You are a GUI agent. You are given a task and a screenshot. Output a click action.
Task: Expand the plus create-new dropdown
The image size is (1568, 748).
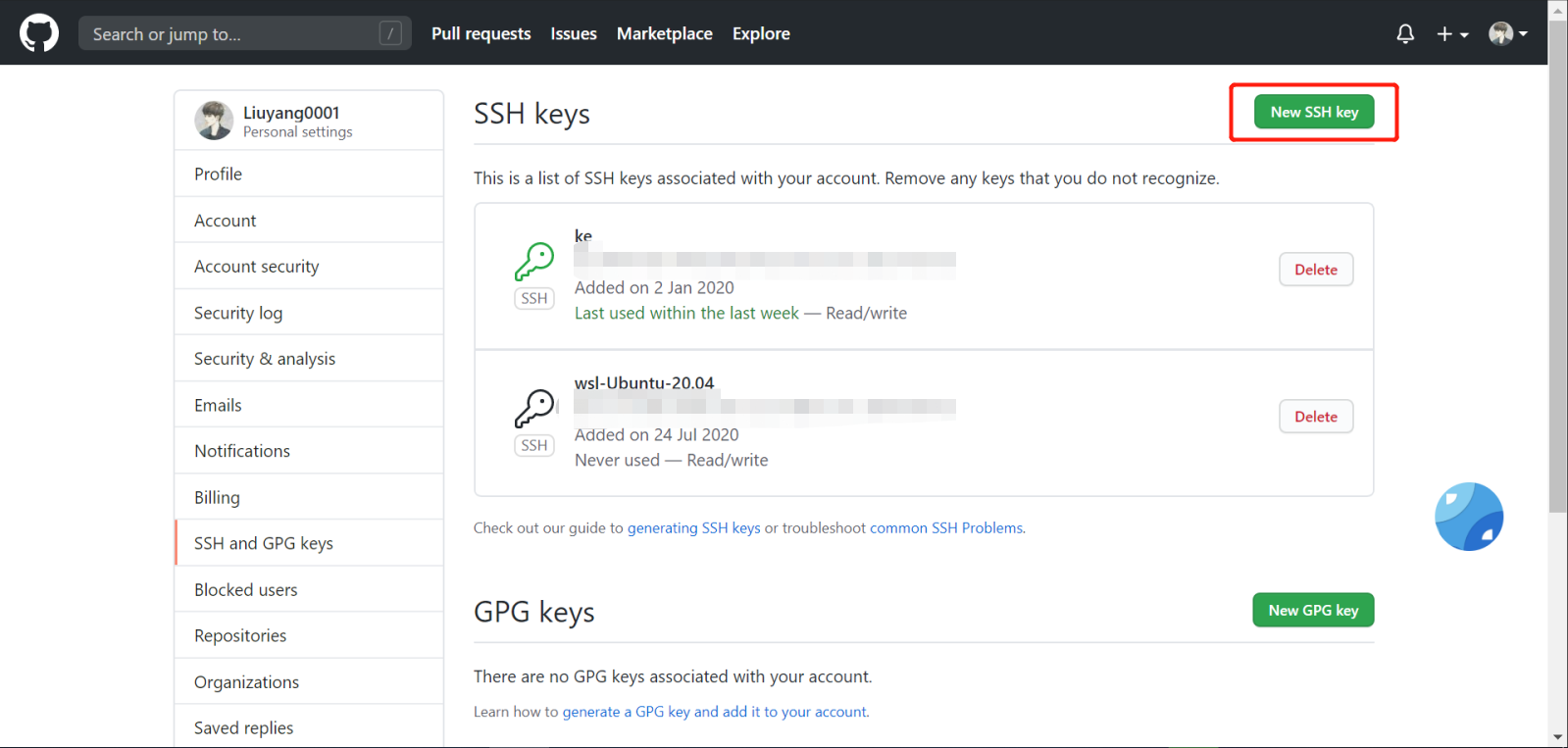point(1452,34)
